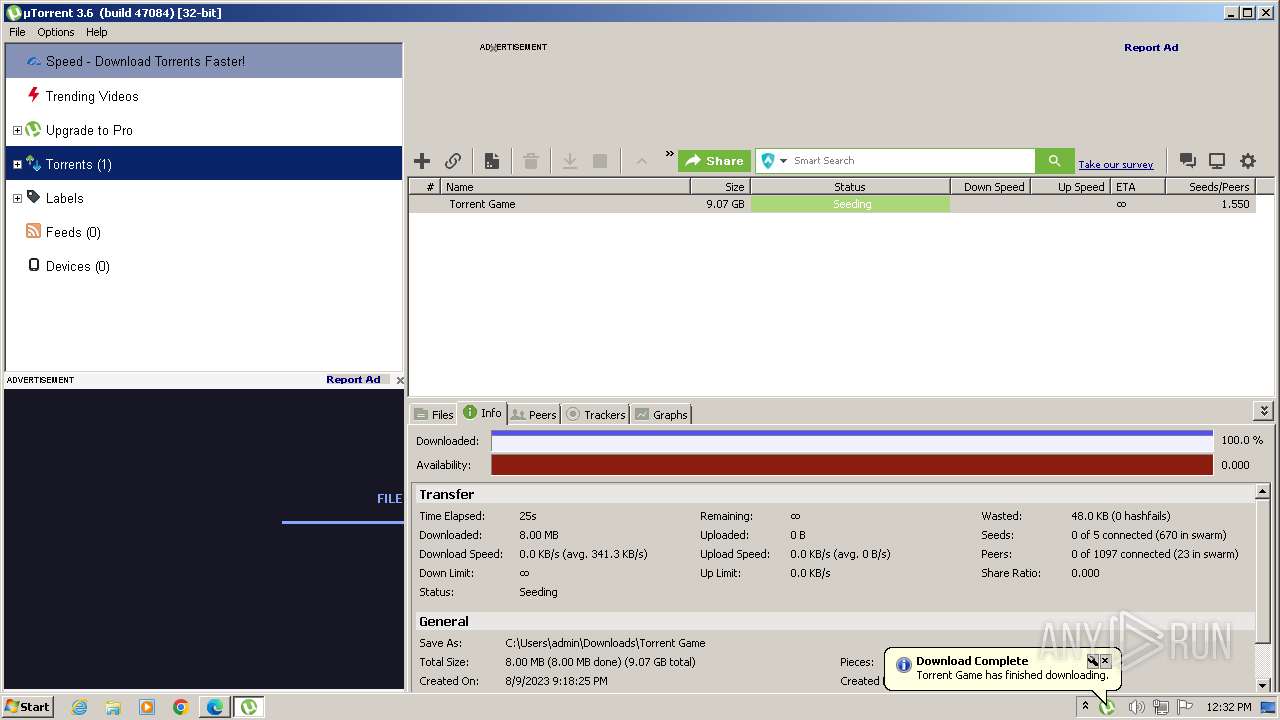Open the File menu
Screen dimensions: 1280x720
17,32
